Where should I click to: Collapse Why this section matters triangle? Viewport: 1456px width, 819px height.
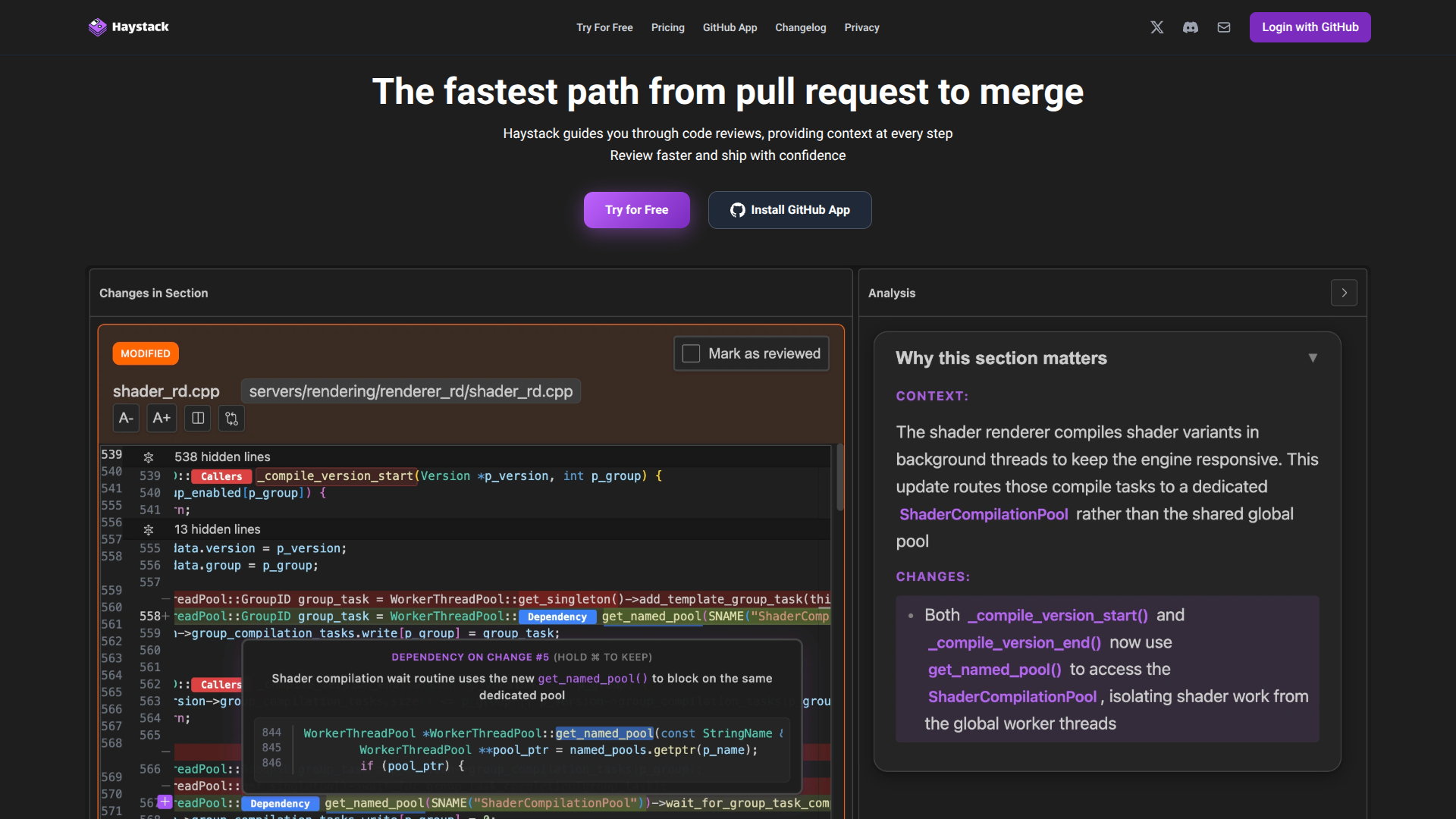coord(1313,358)
